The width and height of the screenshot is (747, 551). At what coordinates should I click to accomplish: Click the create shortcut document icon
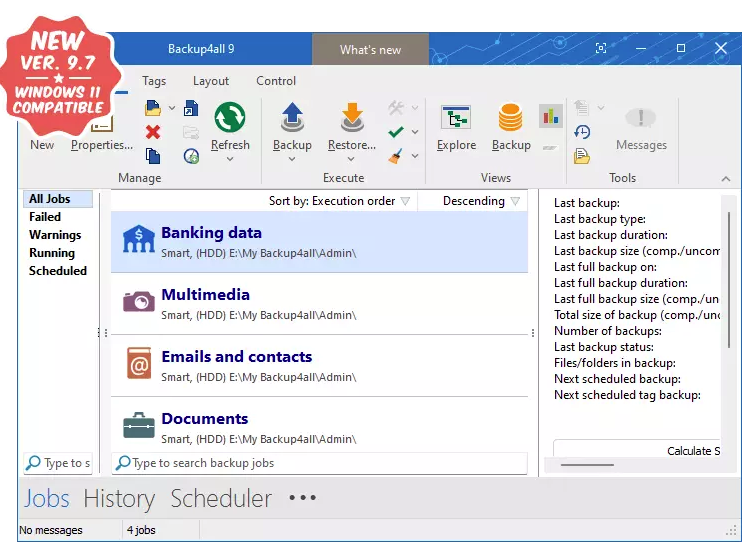click(191, 109)
